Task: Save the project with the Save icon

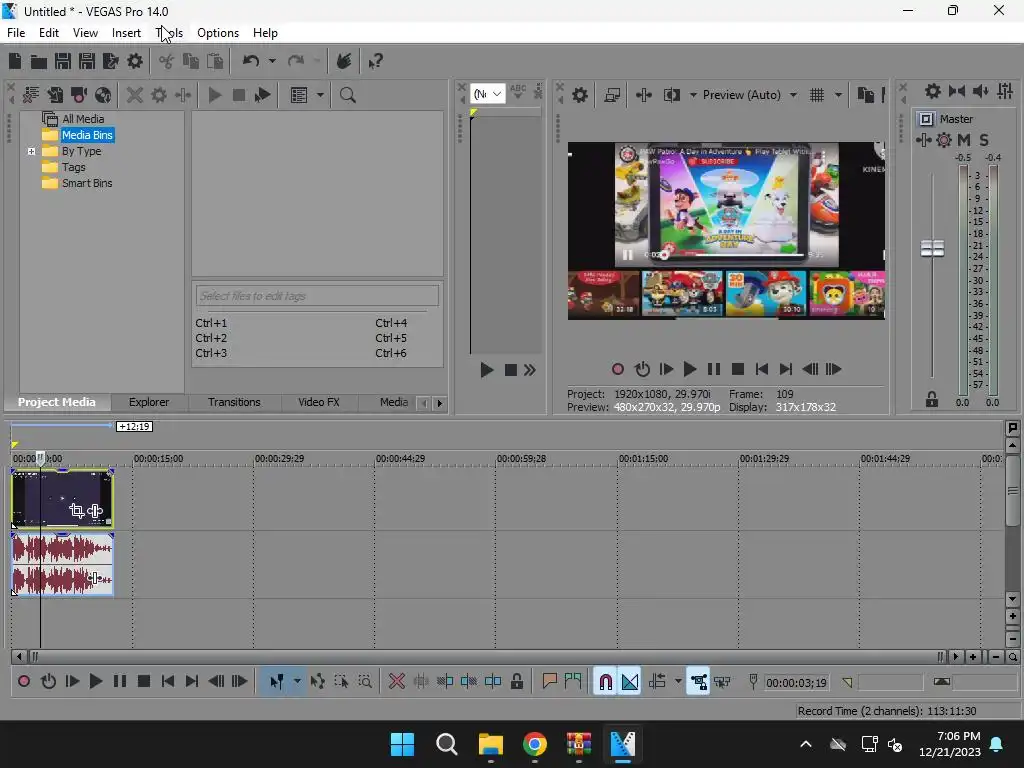Action: coord(63,61)
